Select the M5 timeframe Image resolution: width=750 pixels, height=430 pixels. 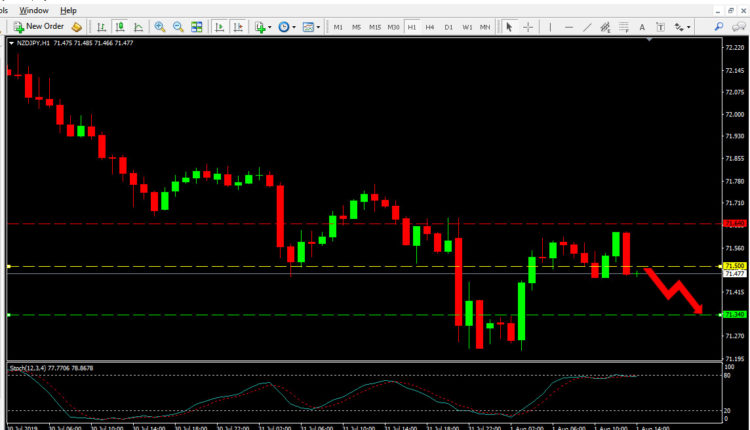[x=356, y=27]
